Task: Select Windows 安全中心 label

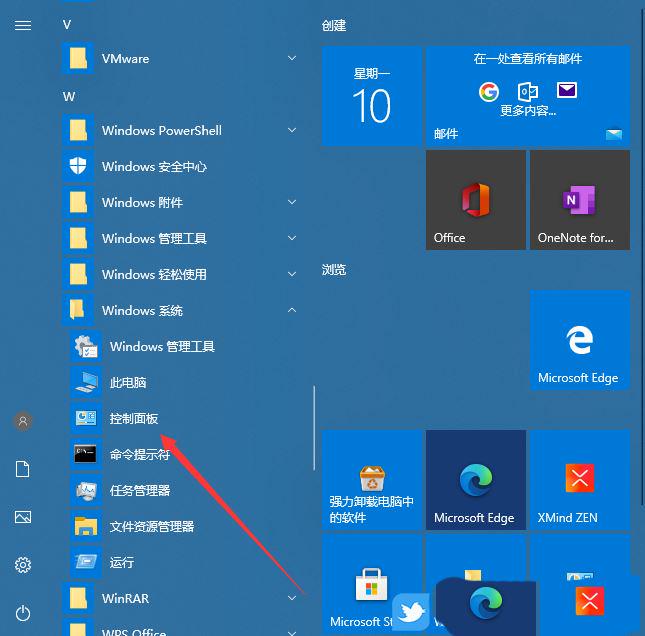Action: (x=154, y=167)
